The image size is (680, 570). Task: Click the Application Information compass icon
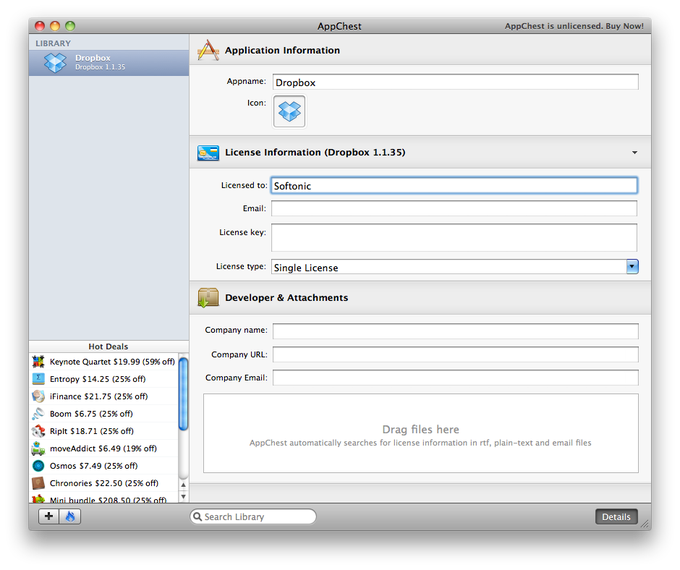click(208, 50)
